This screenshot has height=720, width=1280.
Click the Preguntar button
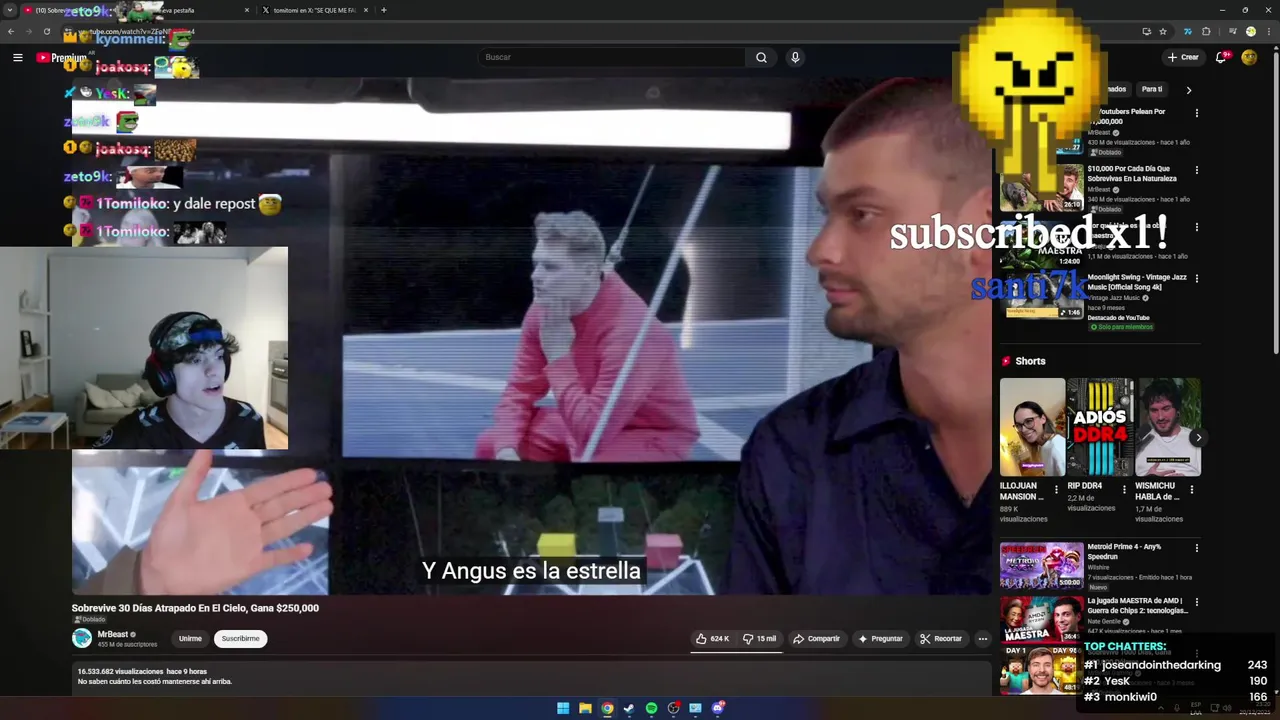(x=880, y=638)
